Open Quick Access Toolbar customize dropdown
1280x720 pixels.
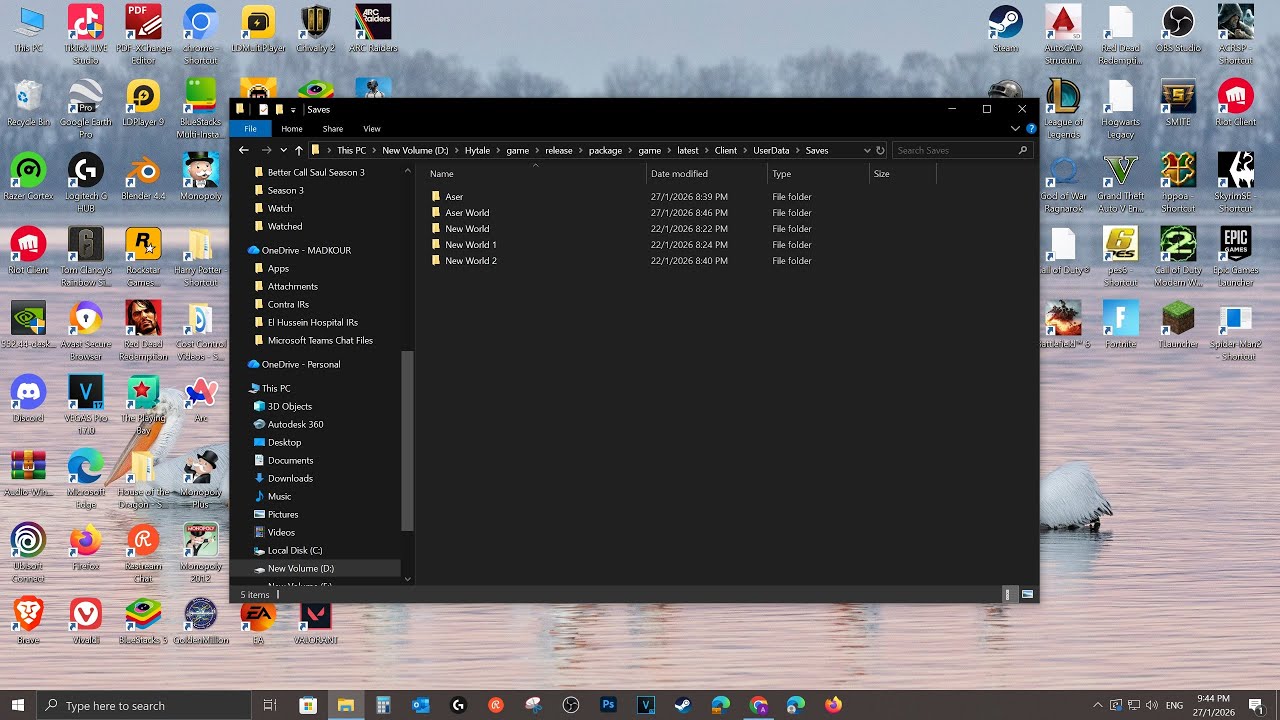[293, 109]
